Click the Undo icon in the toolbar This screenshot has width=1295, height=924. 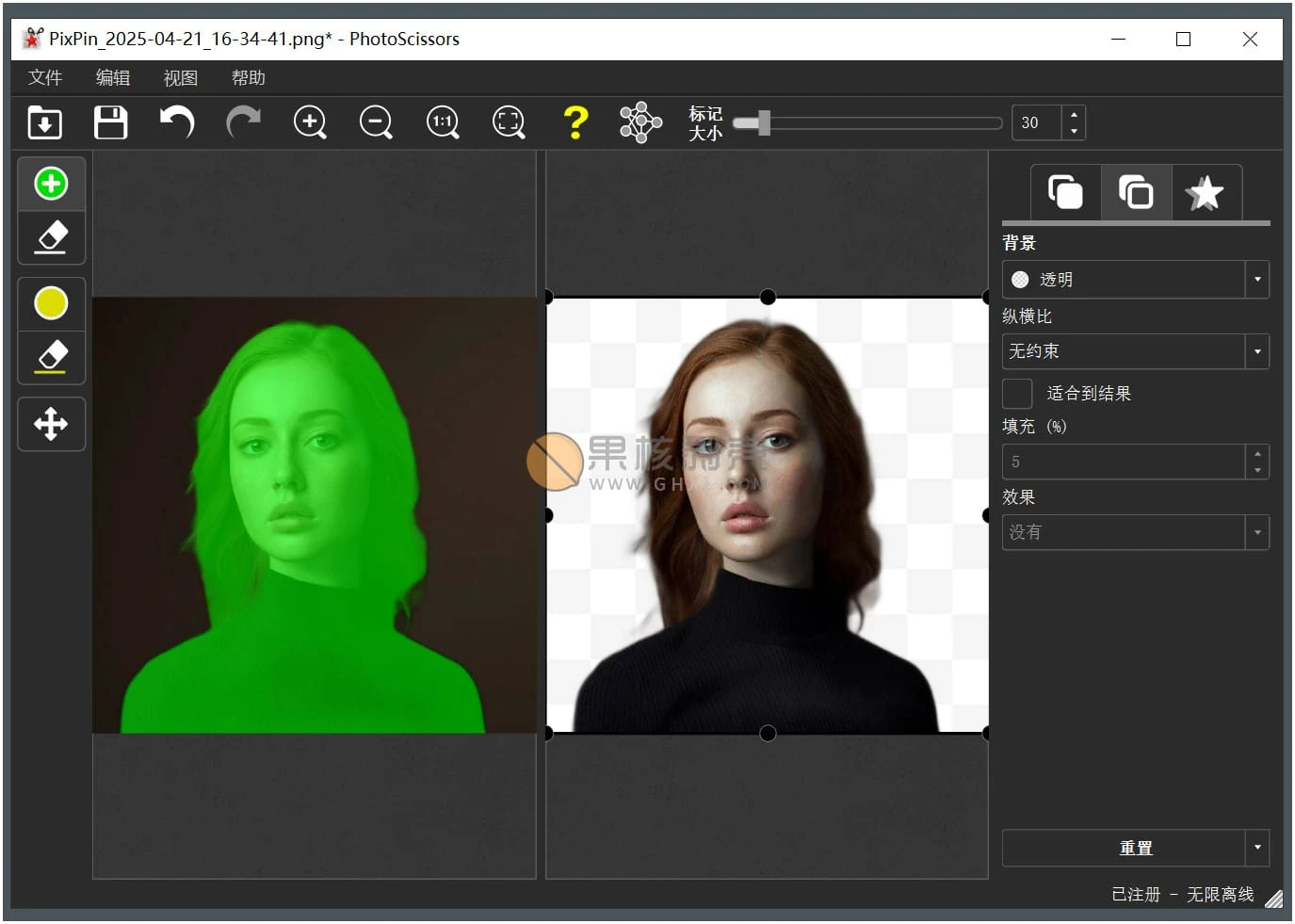coord(177,122)
